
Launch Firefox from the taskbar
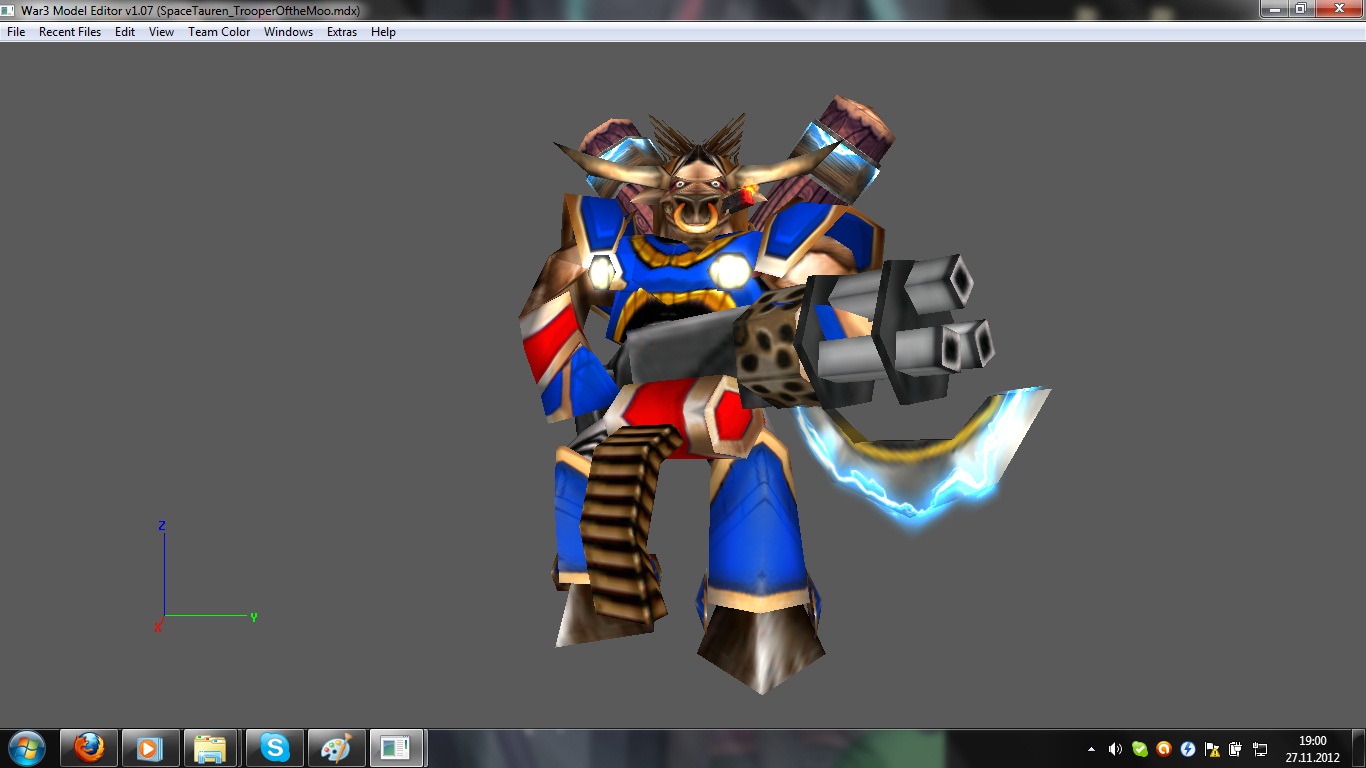pos(89,748)
